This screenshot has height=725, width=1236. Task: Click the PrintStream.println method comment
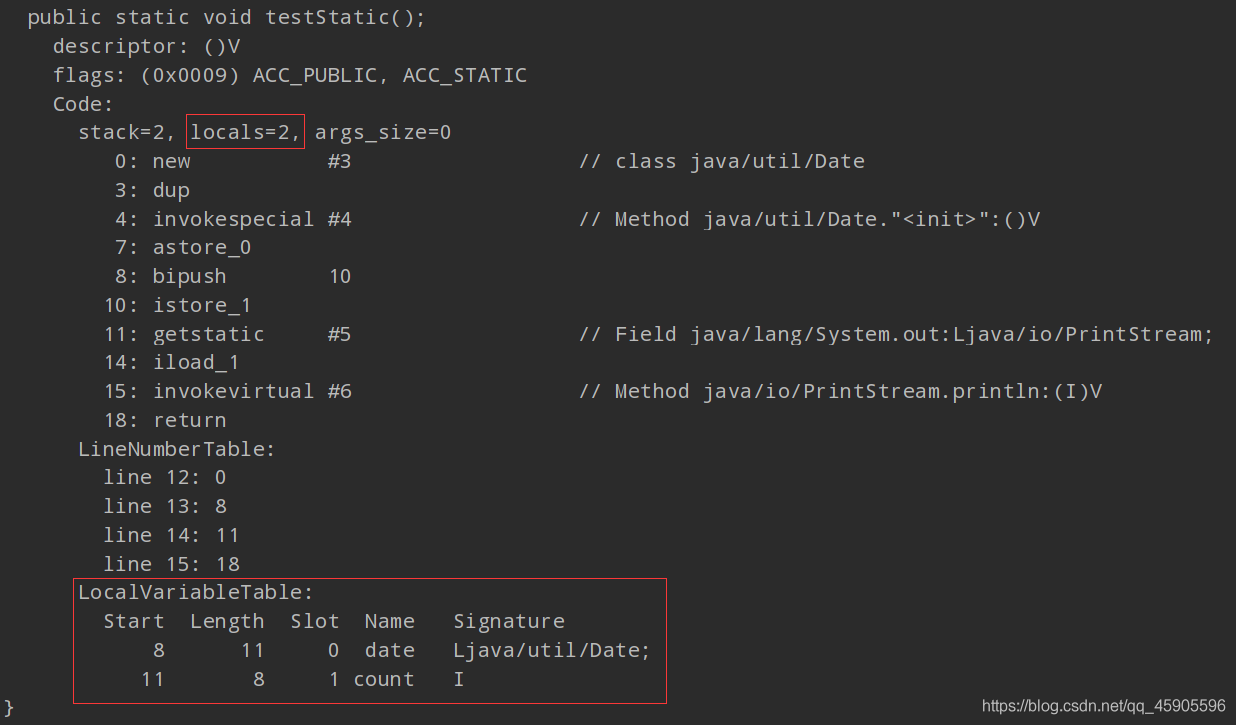tap(840, 392)
